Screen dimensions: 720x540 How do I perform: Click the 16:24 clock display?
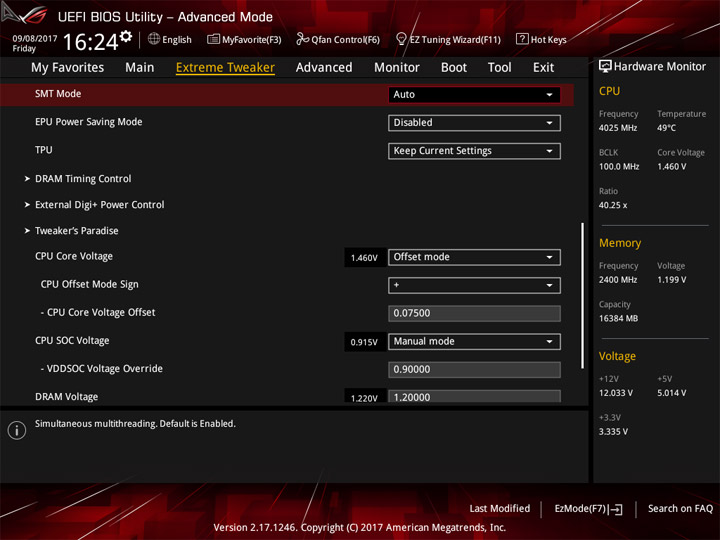90,42
